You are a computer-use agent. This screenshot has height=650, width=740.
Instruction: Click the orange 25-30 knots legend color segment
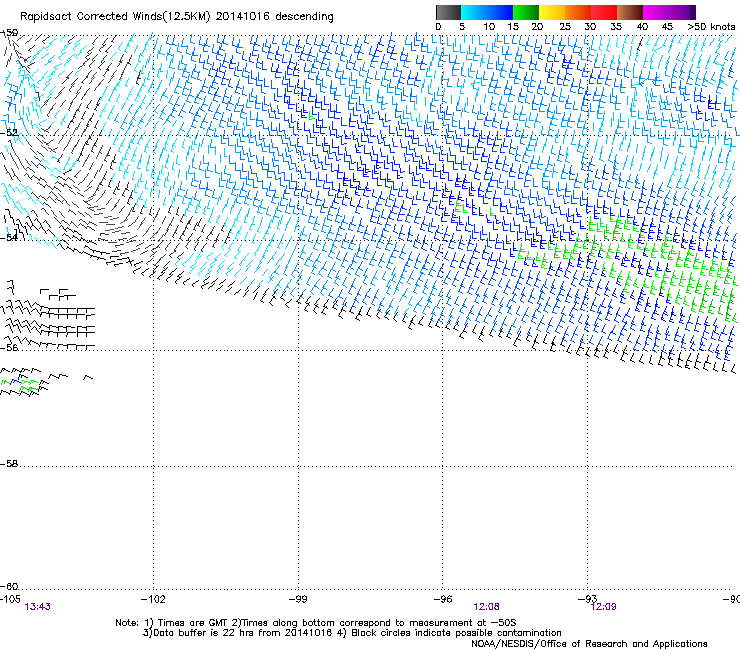pos(578,12)
